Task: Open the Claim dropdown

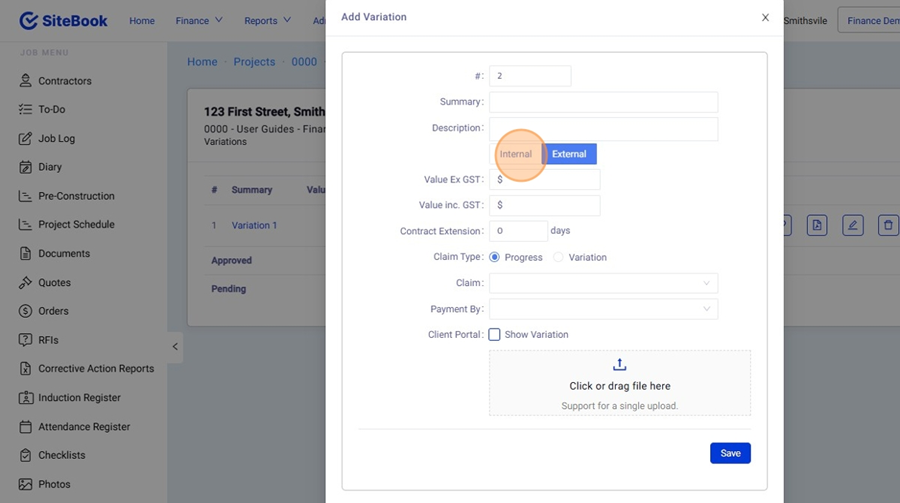Action: [603, 284]
